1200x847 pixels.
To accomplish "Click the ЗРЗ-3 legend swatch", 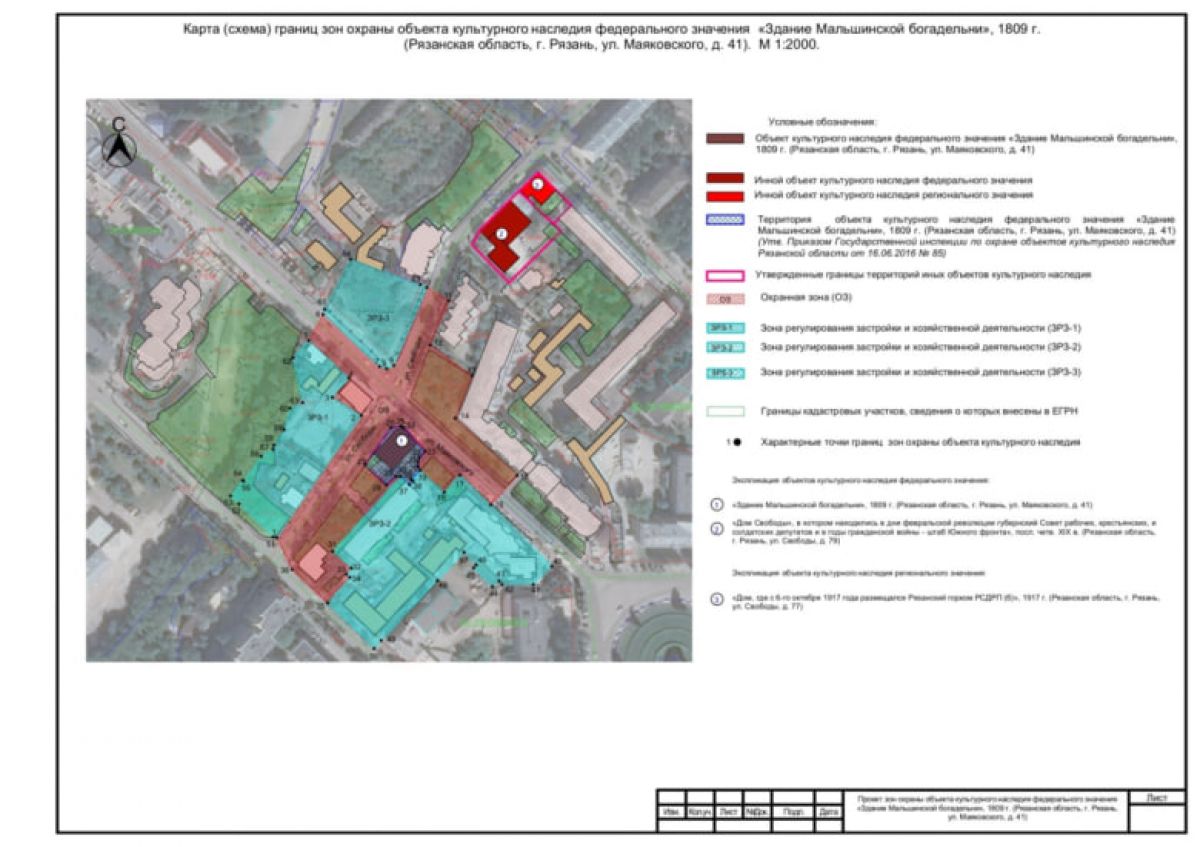I will point(724,372).
